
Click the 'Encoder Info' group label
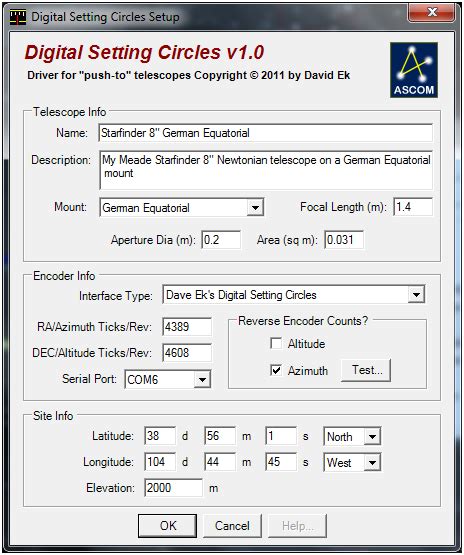pos(64,276)
